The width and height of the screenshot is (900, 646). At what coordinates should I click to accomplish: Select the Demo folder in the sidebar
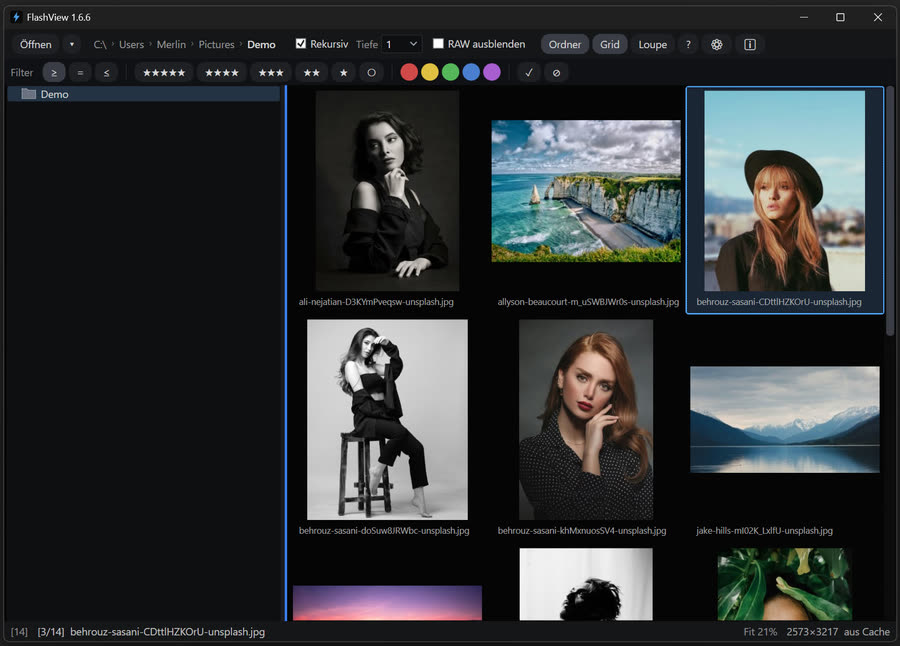pos(56,94)
